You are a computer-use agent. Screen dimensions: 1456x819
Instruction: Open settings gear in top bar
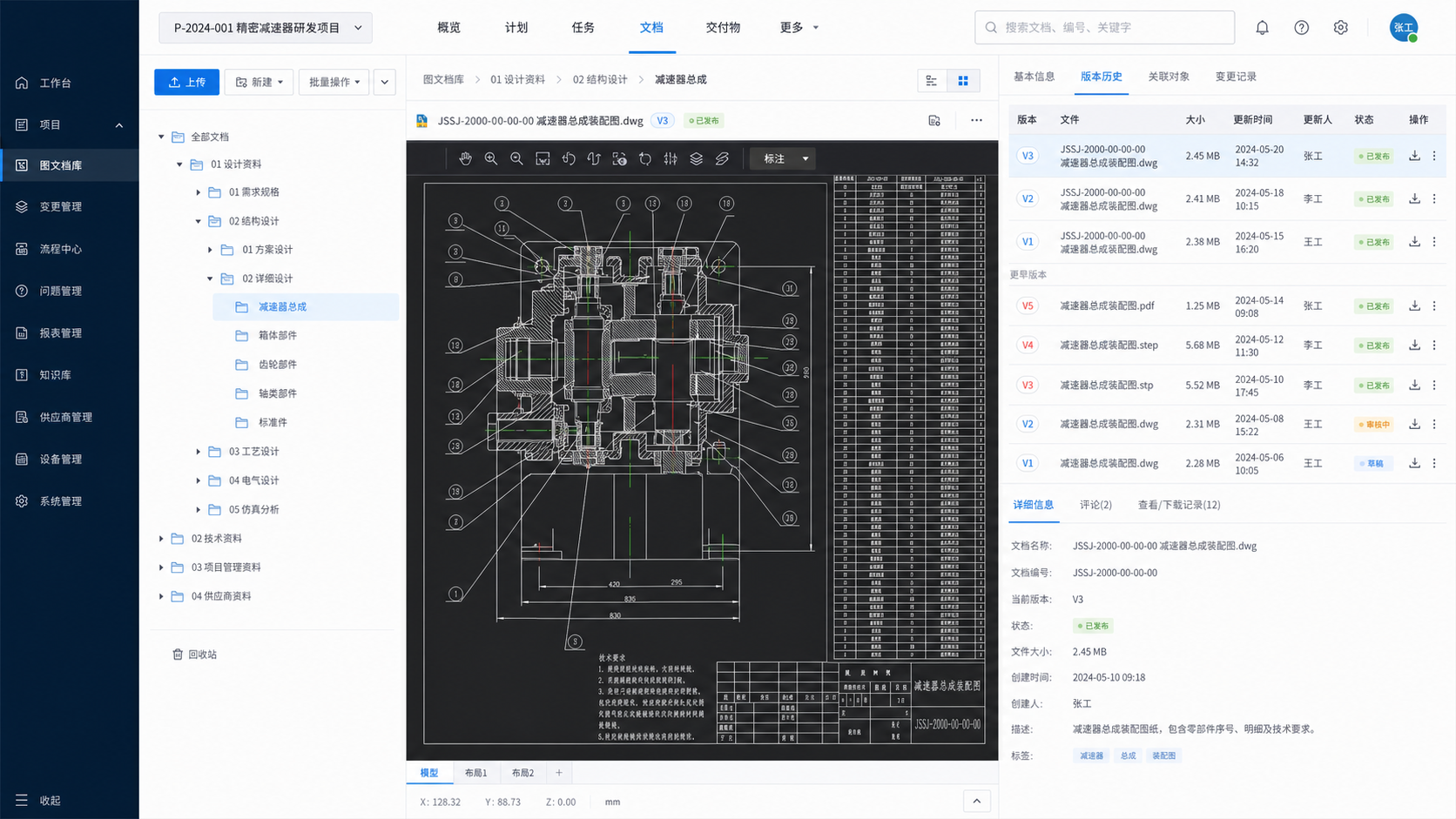[1340, 28]
